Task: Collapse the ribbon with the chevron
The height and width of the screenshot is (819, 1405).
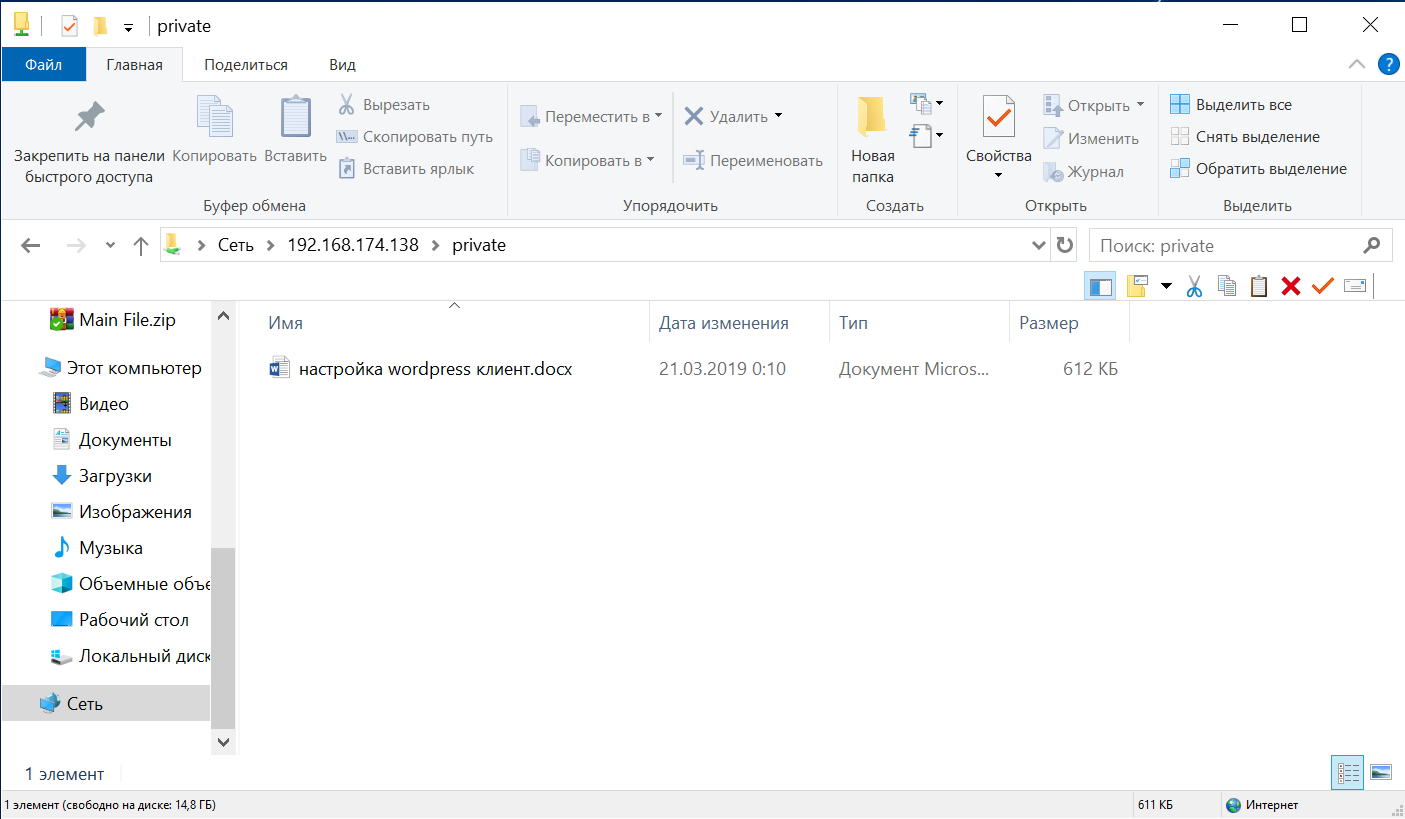Action: pos(1356,64)
